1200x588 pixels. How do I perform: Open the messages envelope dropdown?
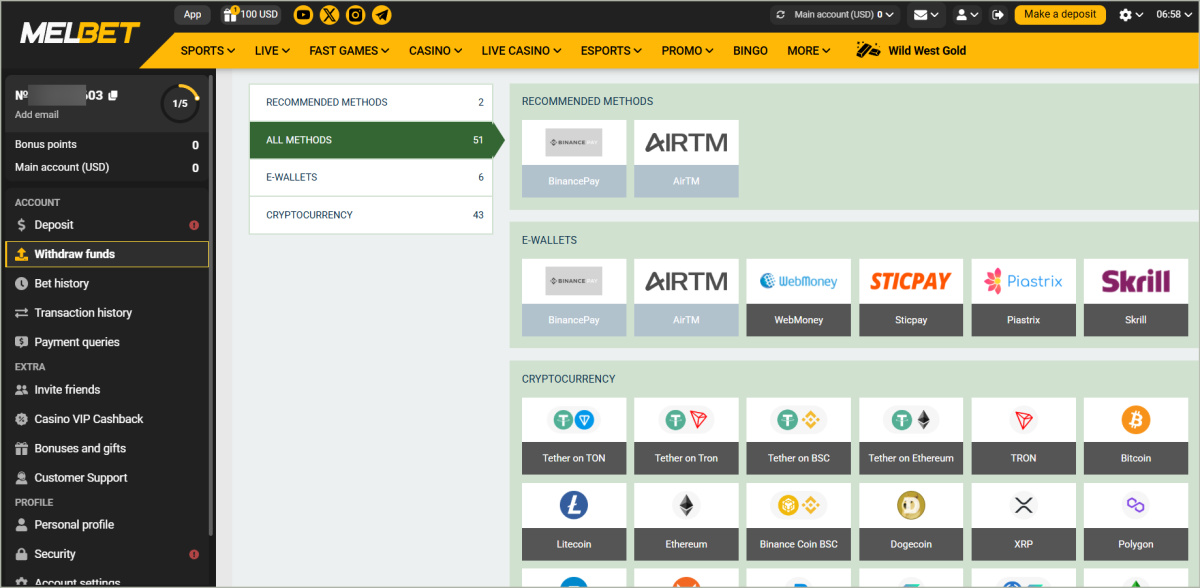(926, 15)
